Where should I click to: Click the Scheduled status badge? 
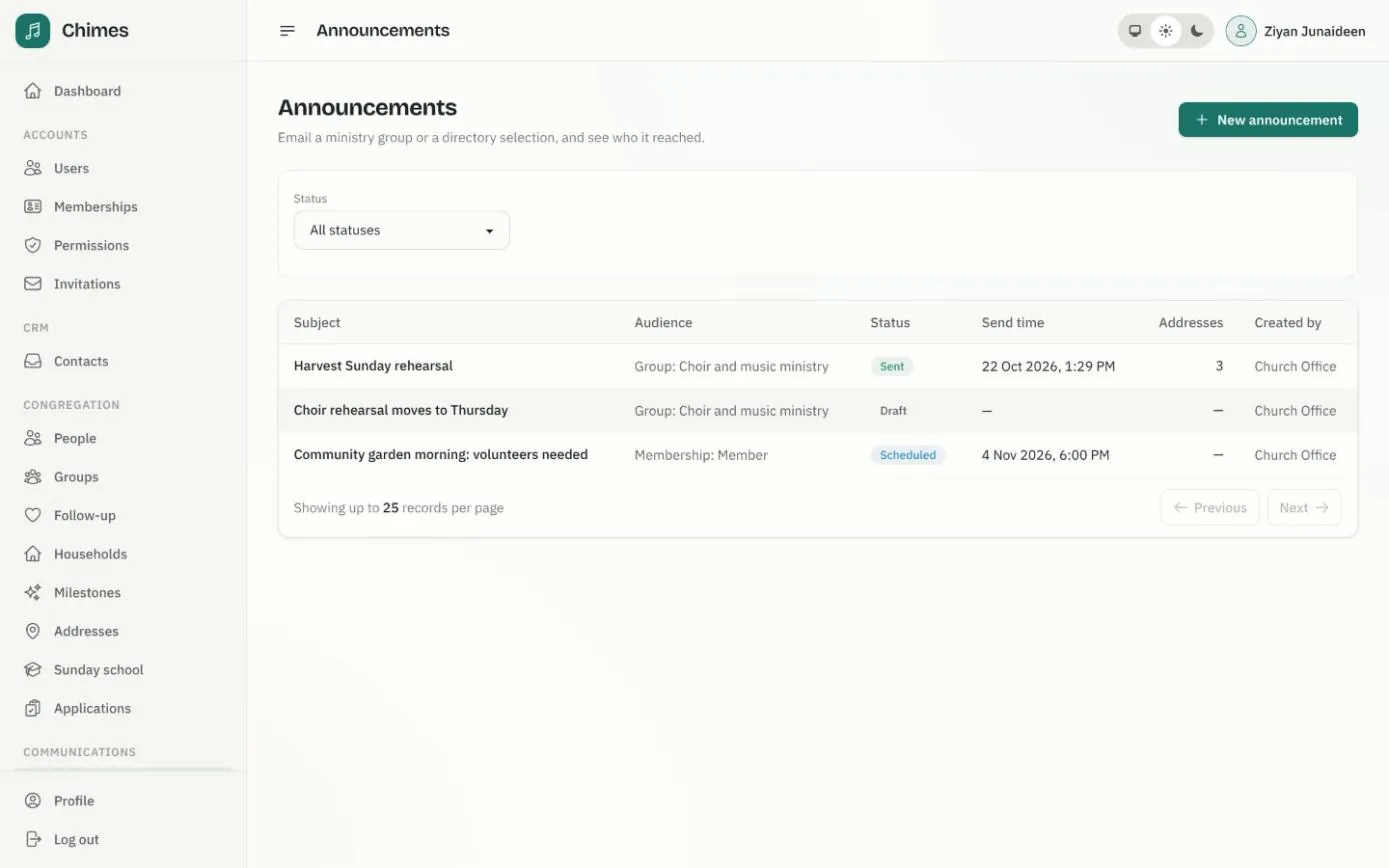[x=908, y=455]
